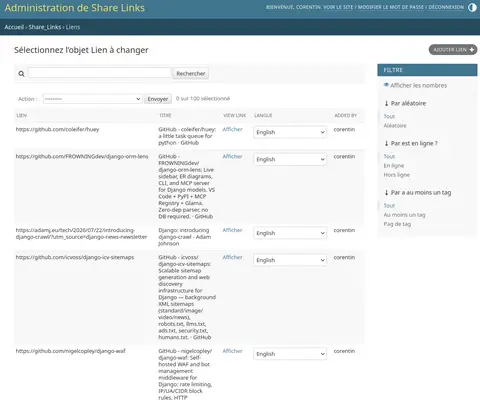
Task: Click the View Link column header
Action: click(234, 115)
